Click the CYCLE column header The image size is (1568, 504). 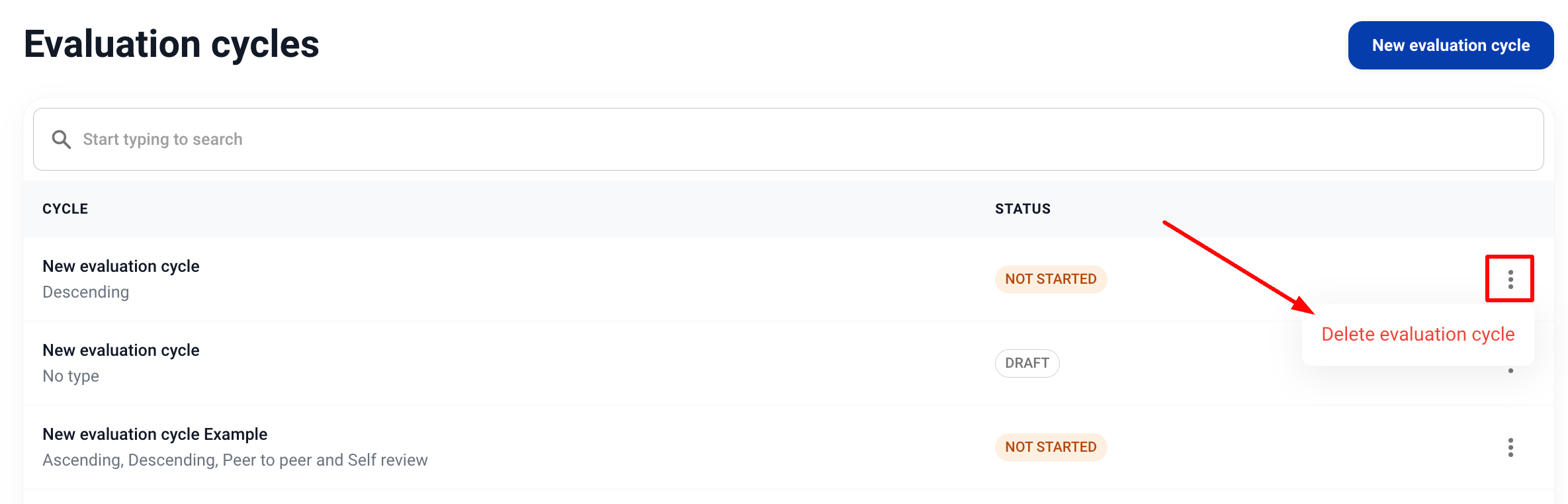point(65,208)
